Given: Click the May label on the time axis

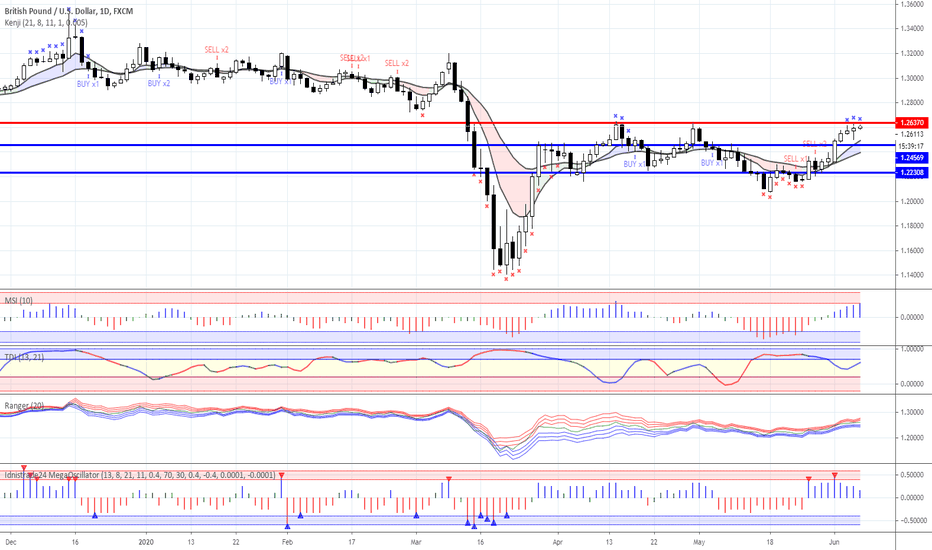Looking at the screenshot, I should point(698,542).
